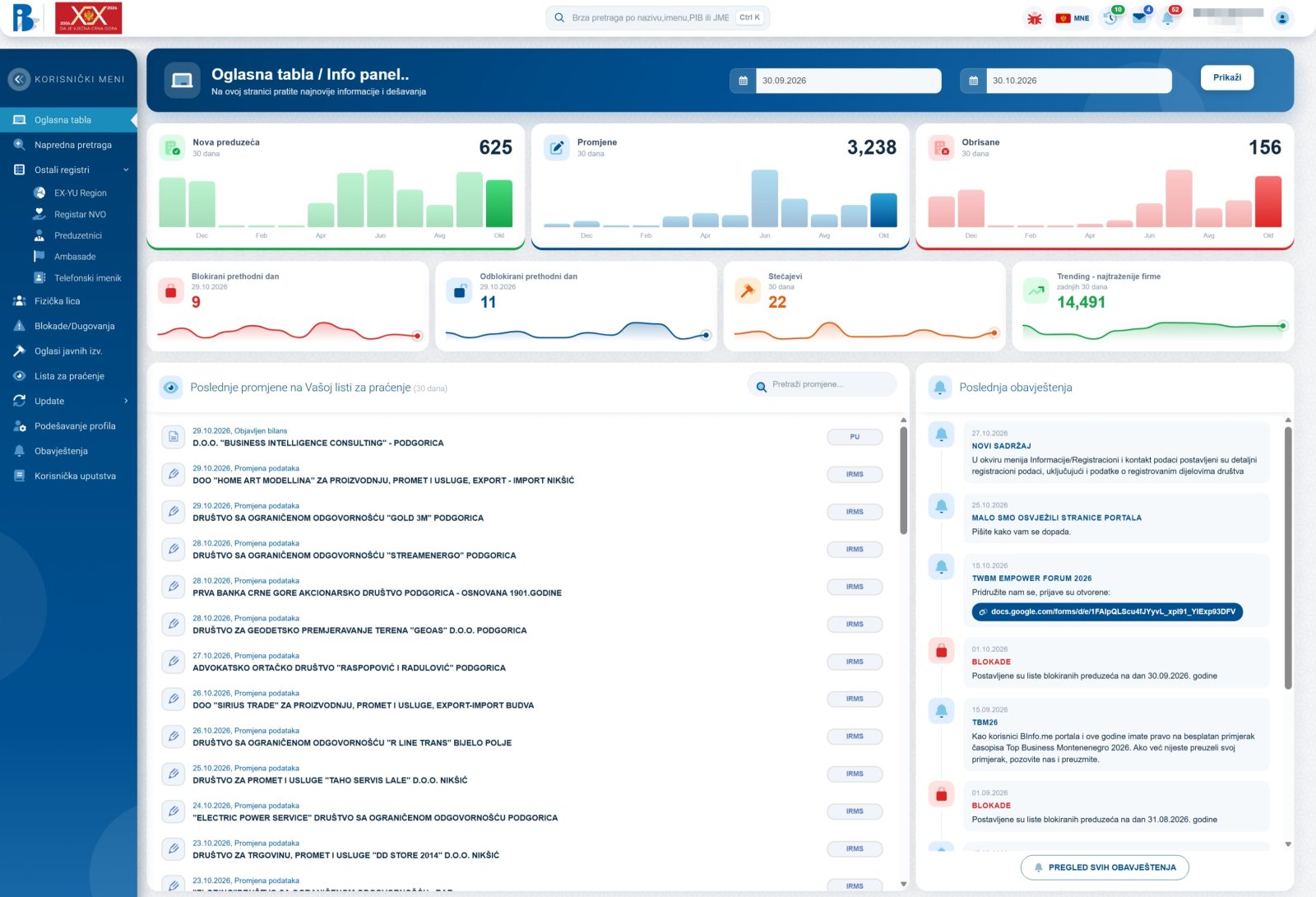Click the Prikaži button
This screenshot has height=897, width=1316.
[1227, 77]
